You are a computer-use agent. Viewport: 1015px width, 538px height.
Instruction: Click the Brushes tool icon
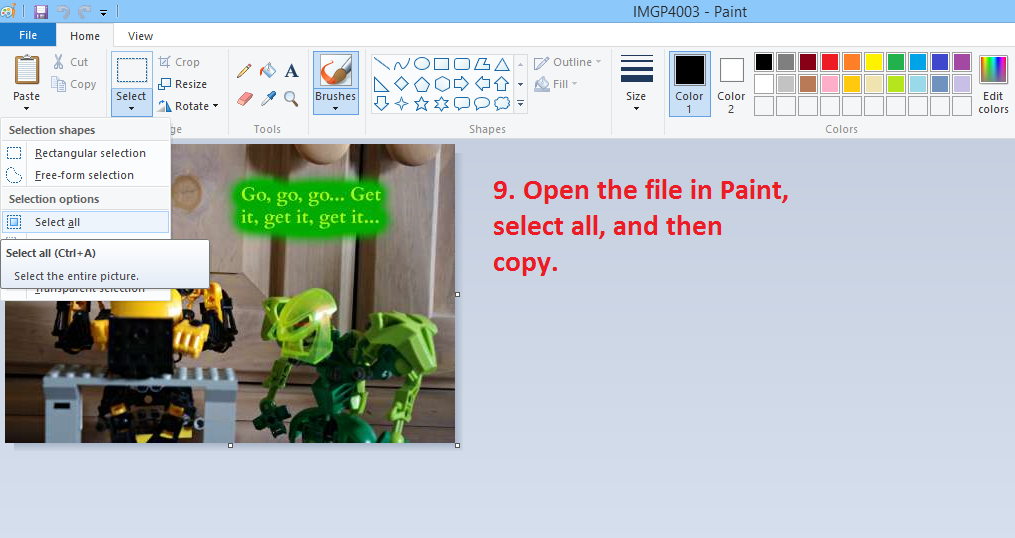pyautogui.click(x=335, y=71)
